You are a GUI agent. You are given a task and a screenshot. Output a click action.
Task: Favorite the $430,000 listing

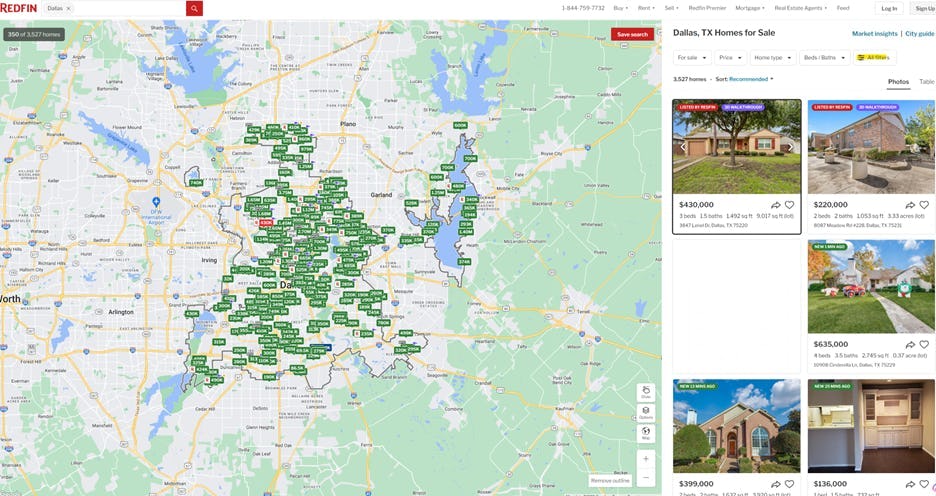(x=789, y=205)
